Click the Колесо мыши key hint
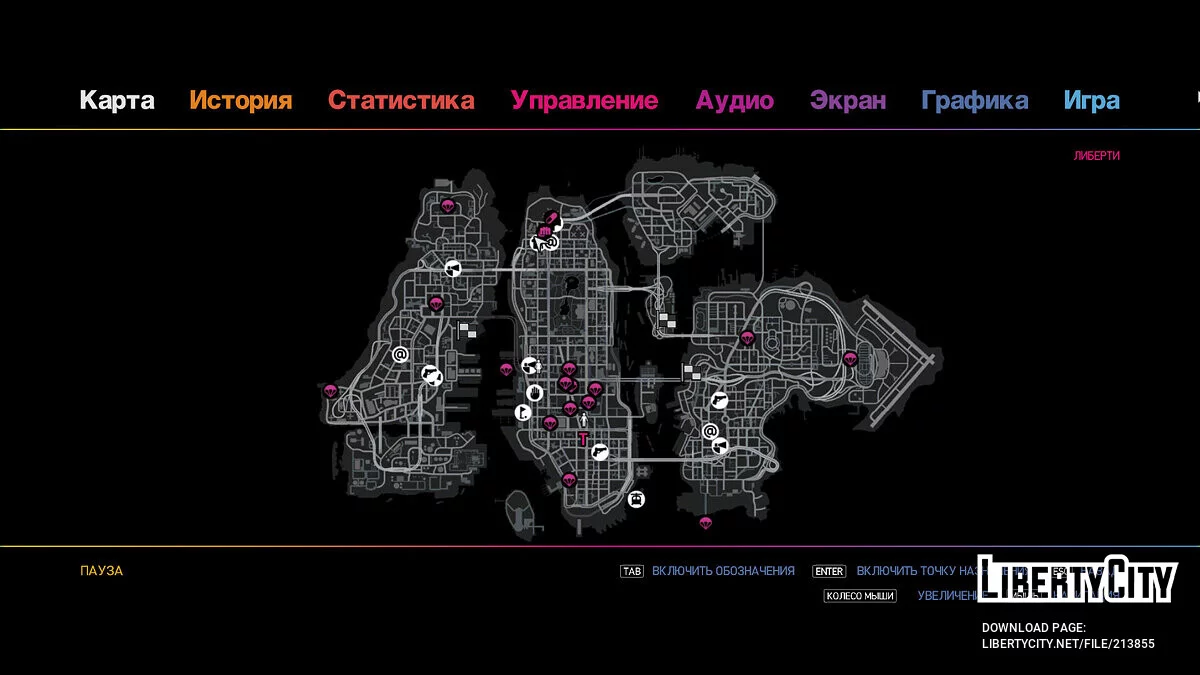1200x675 pixels. (x=859, y=596)
